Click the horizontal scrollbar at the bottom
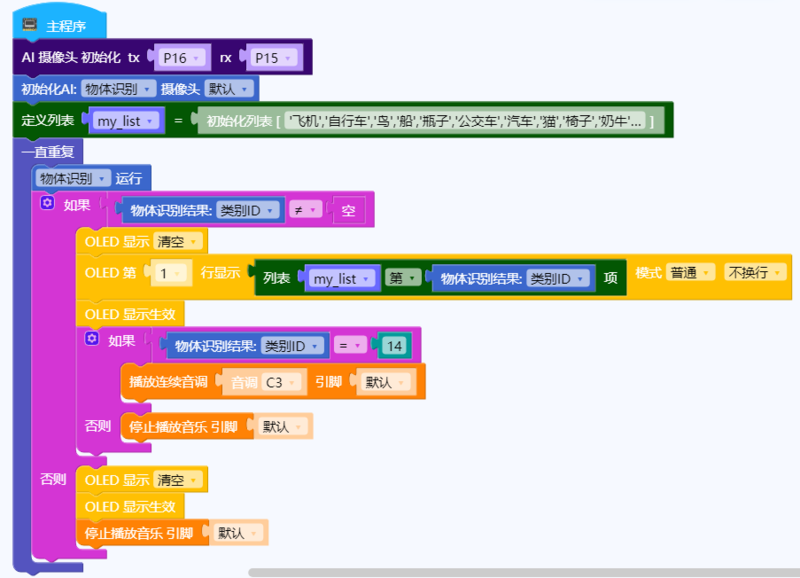 click(520, 573)
